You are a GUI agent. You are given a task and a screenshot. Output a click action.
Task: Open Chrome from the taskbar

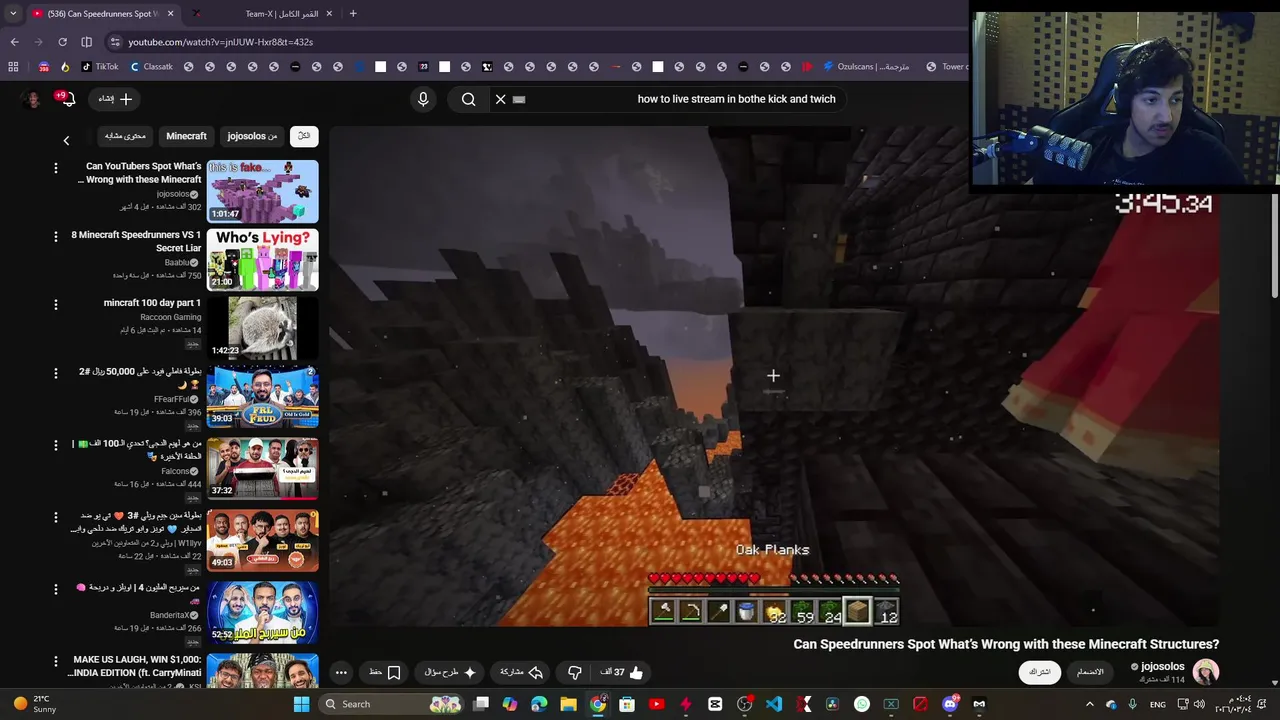598,704
